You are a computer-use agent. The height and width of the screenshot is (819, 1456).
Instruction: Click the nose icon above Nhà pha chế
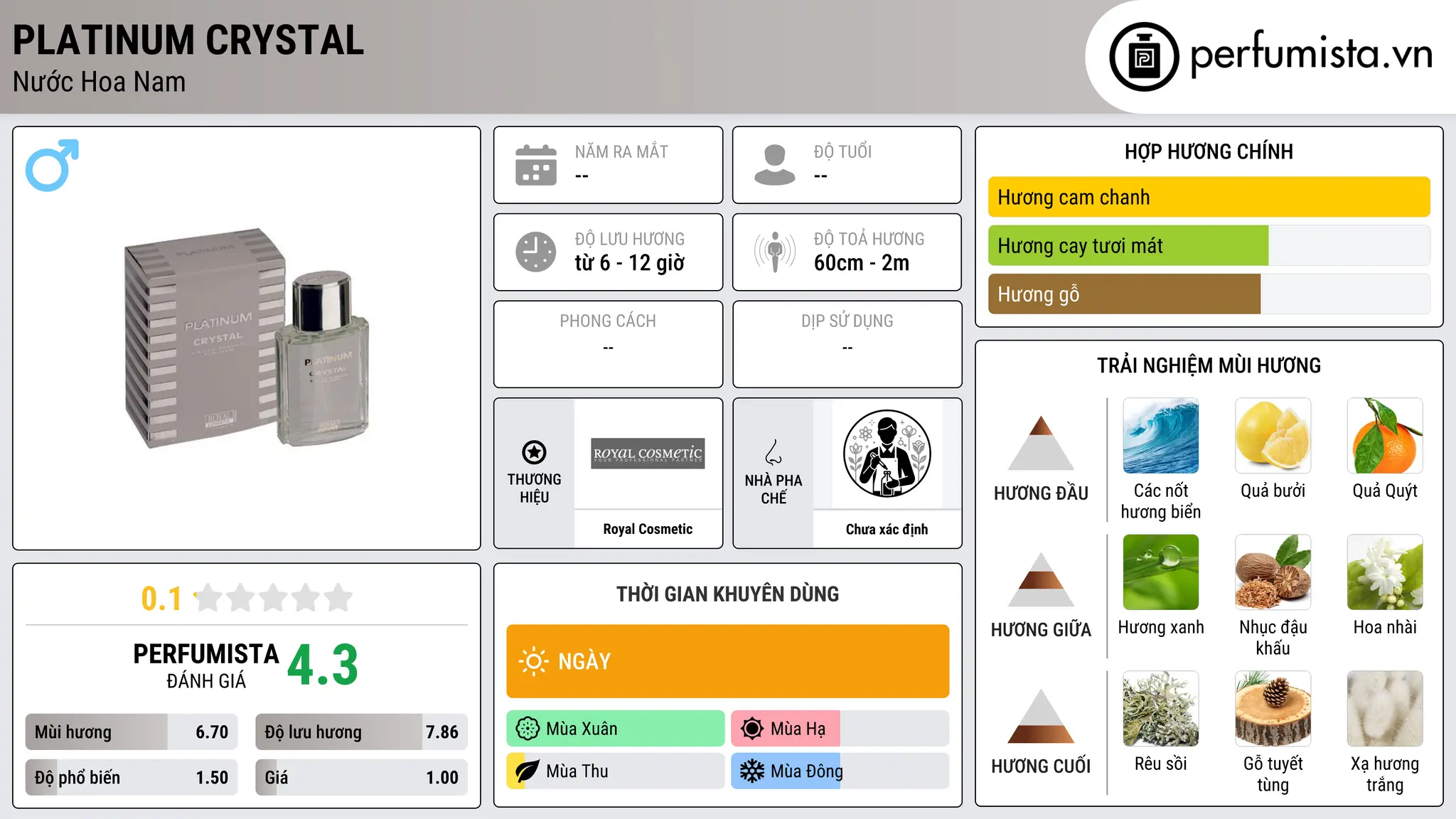click(x=773, y=452)
